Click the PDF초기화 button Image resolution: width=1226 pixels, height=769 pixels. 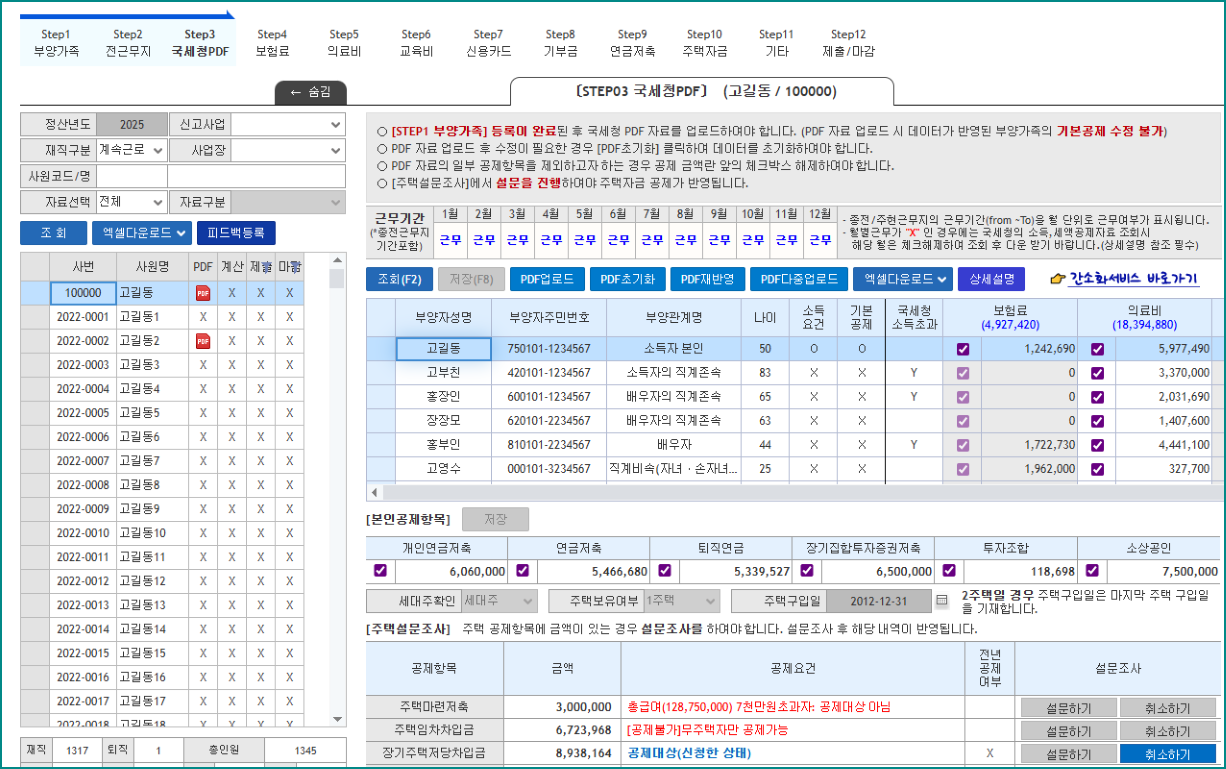pyautogui.click(x=627, y=279)
